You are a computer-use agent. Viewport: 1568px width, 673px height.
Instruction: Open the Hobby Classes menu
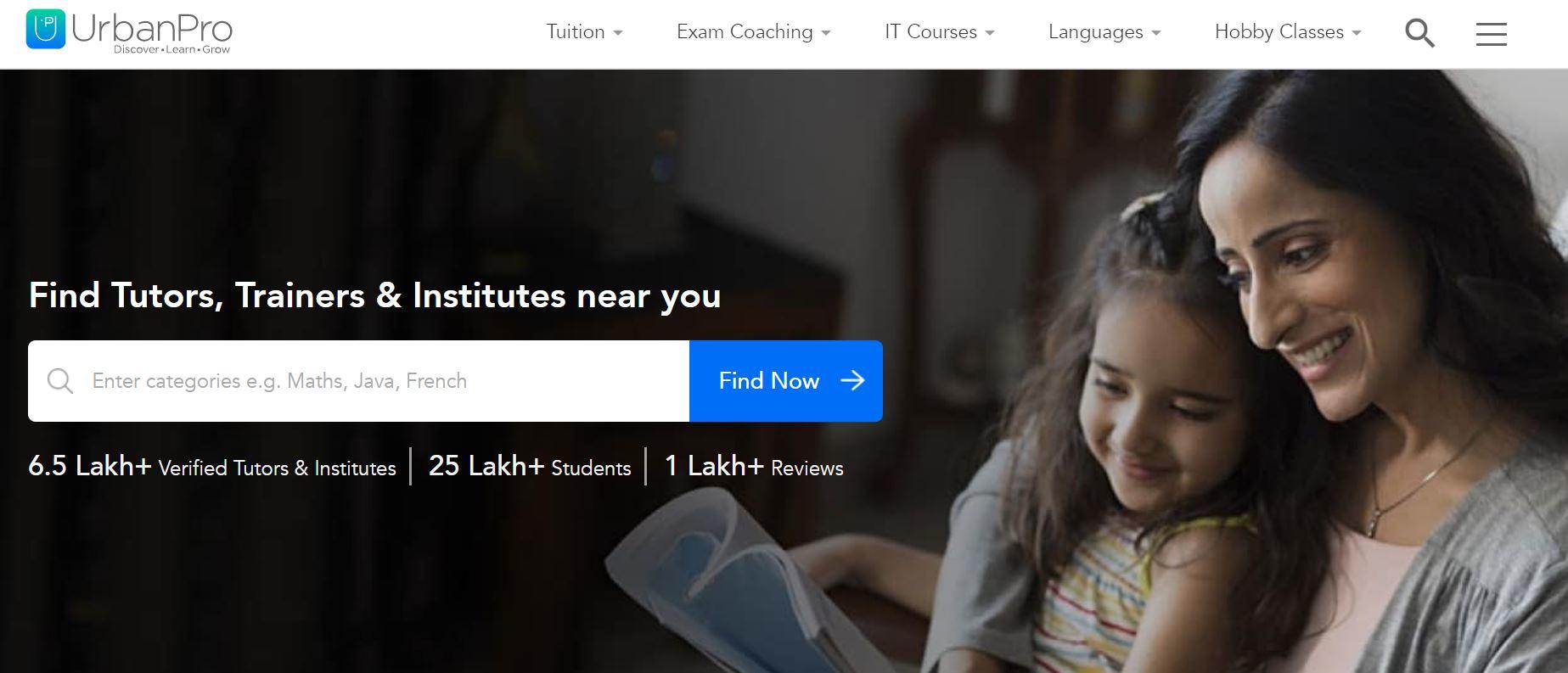coord(1288,32)
